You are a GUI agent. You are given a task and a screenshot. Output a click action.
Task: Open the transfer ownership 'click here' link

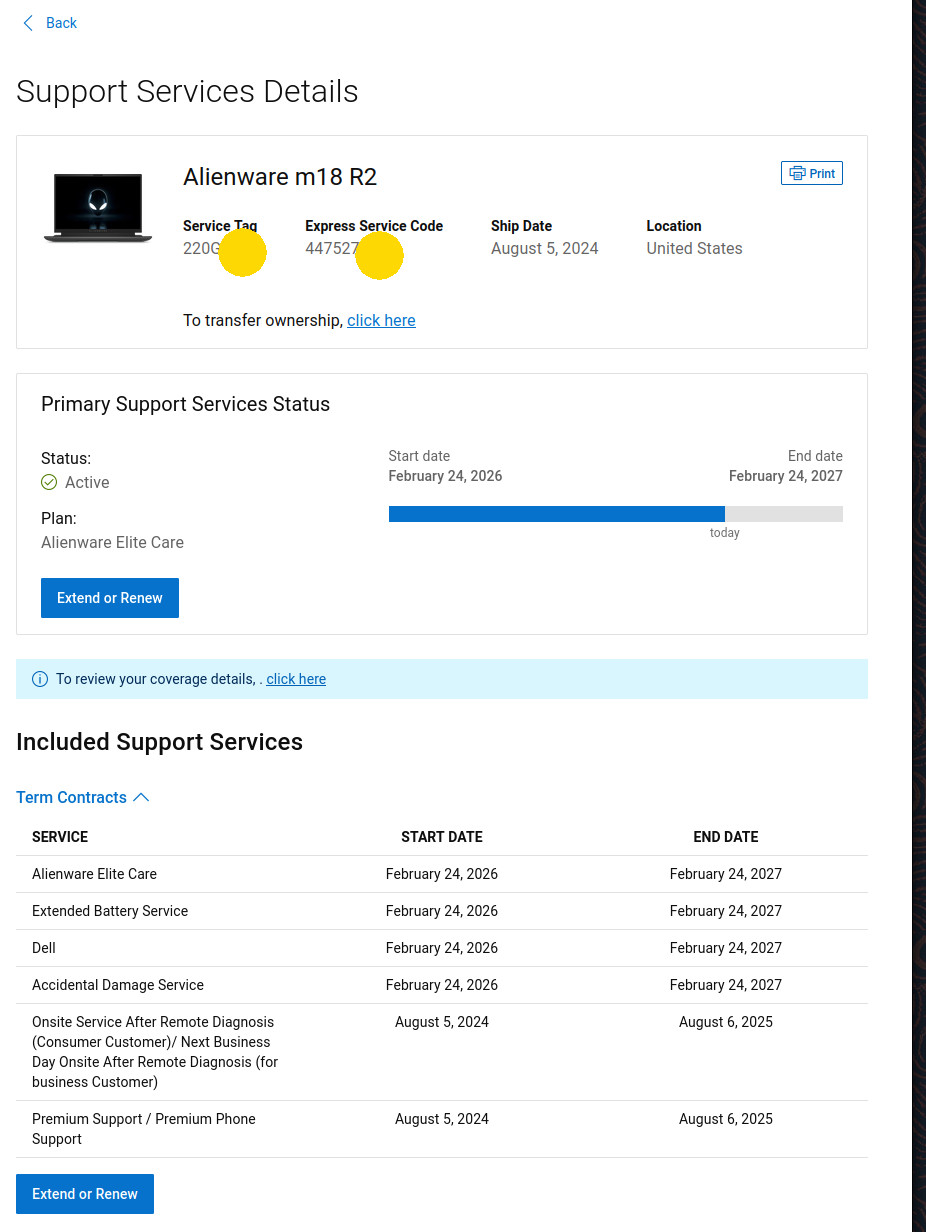pyautogui.click(x=381, y=320)
